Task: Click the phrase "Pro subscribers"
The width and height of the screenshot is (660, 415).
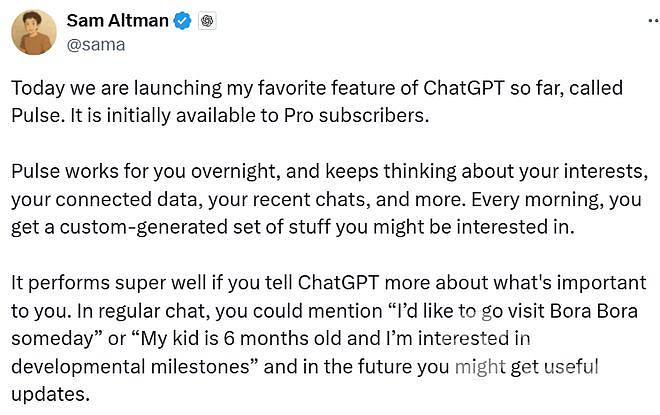Action: 364,115
